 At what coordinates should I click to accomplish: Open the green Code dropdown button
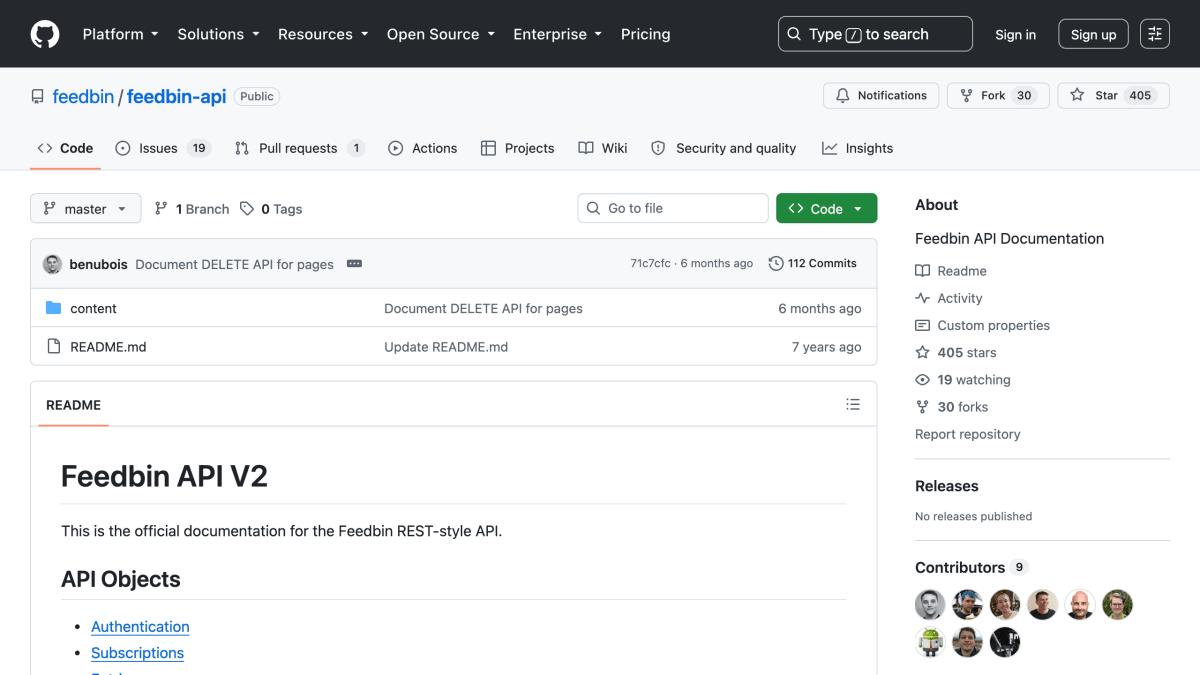click(826, 208)
